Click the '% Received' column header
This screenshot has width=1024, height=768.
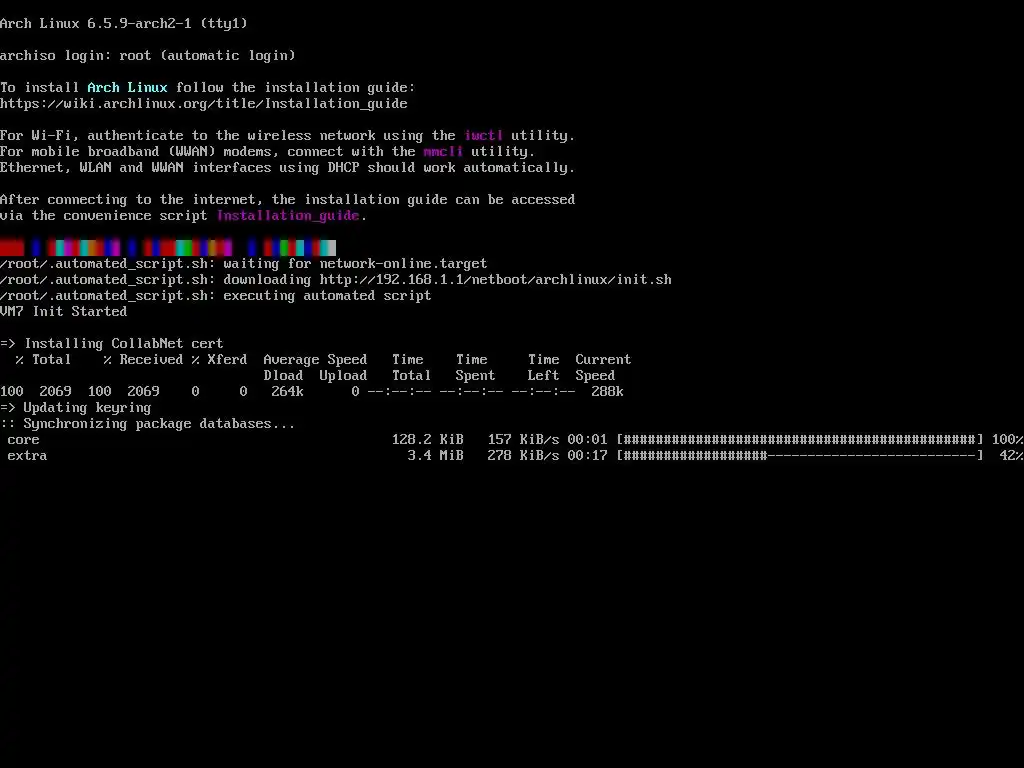coord(143,360)
